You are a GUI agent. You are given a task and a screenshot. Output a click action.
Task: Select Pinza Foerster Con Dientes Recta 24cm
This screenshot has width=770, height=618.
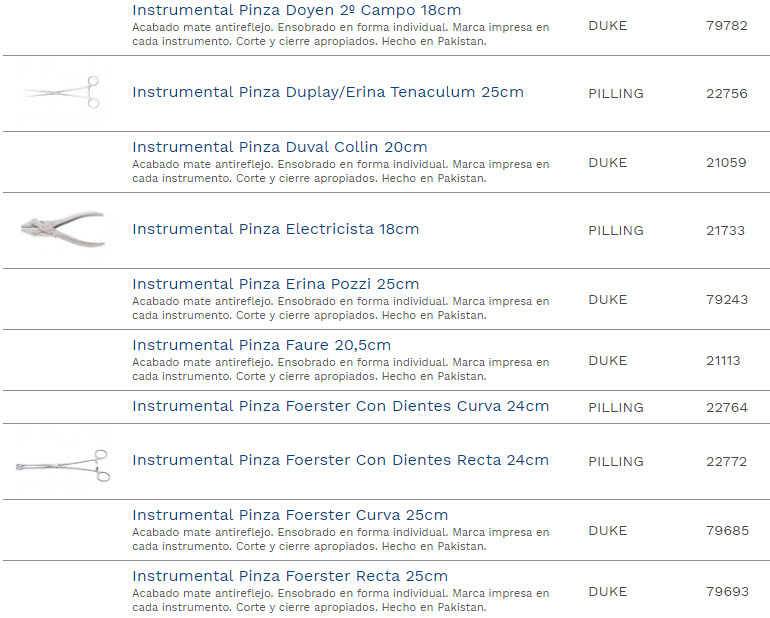[x=340, y=461]
